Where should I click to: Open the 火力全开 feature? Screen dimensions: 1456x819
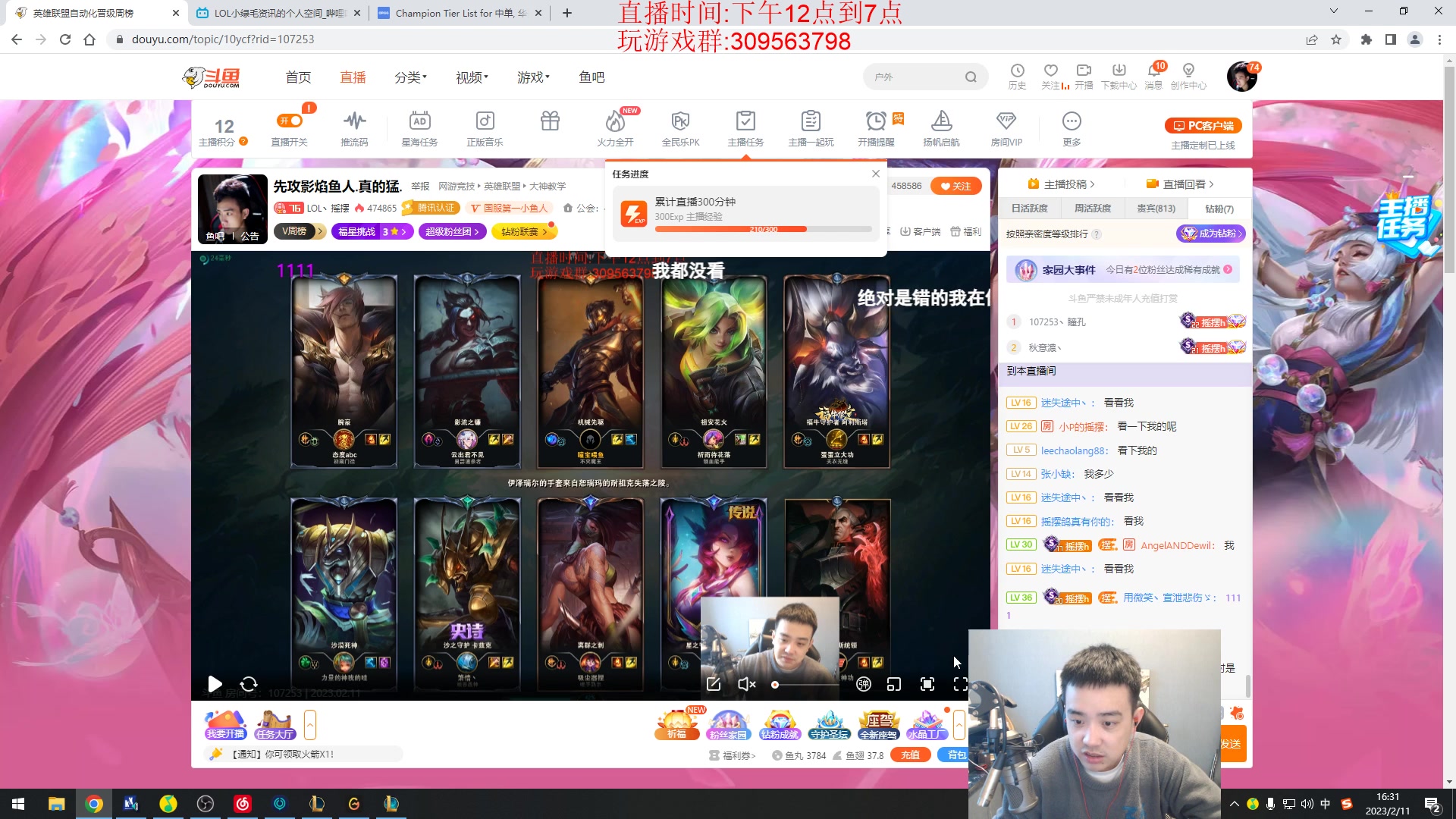click(616, 127)
